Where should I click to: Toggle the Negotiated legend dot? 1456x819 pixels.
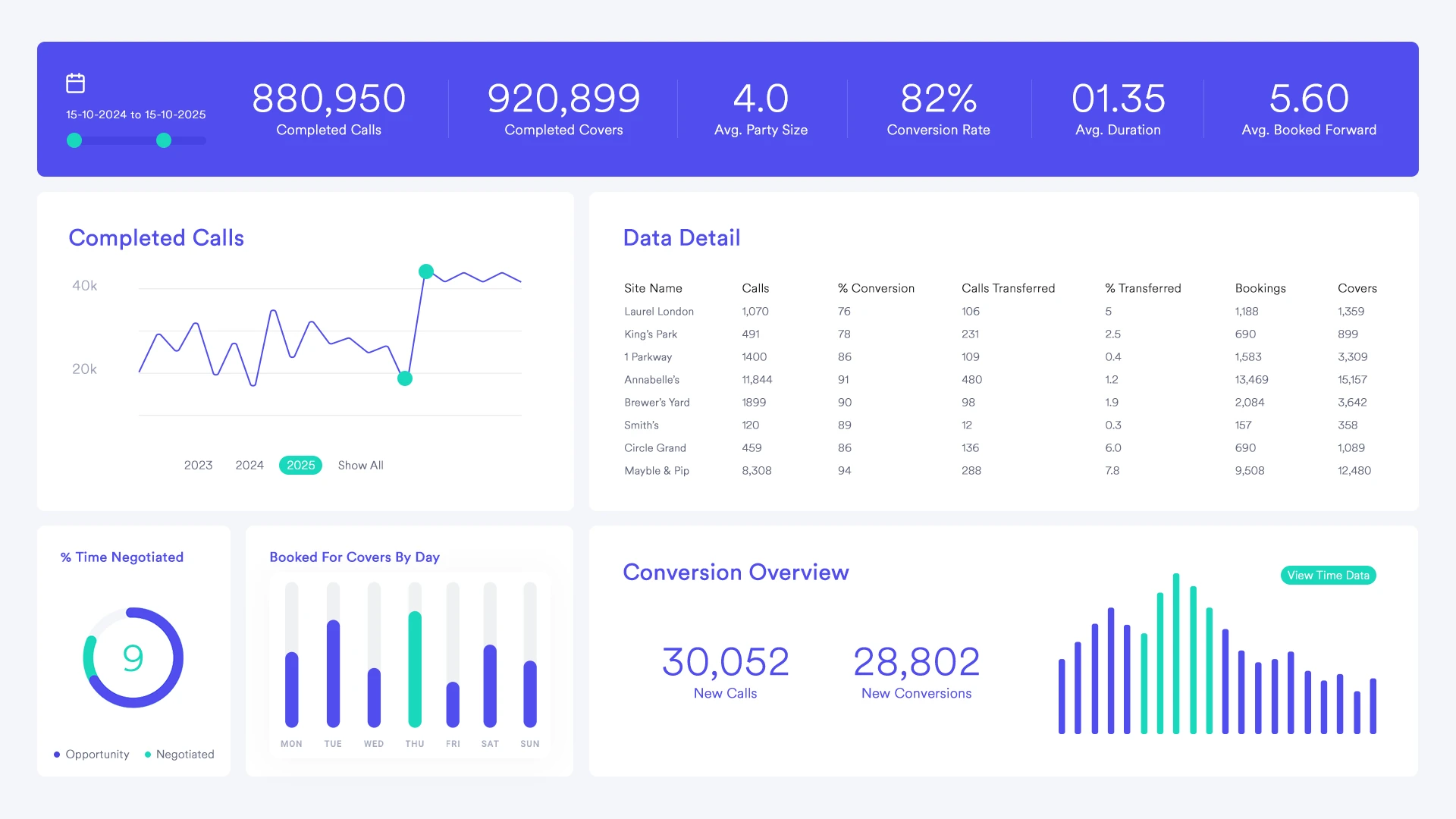pos(148,755)
